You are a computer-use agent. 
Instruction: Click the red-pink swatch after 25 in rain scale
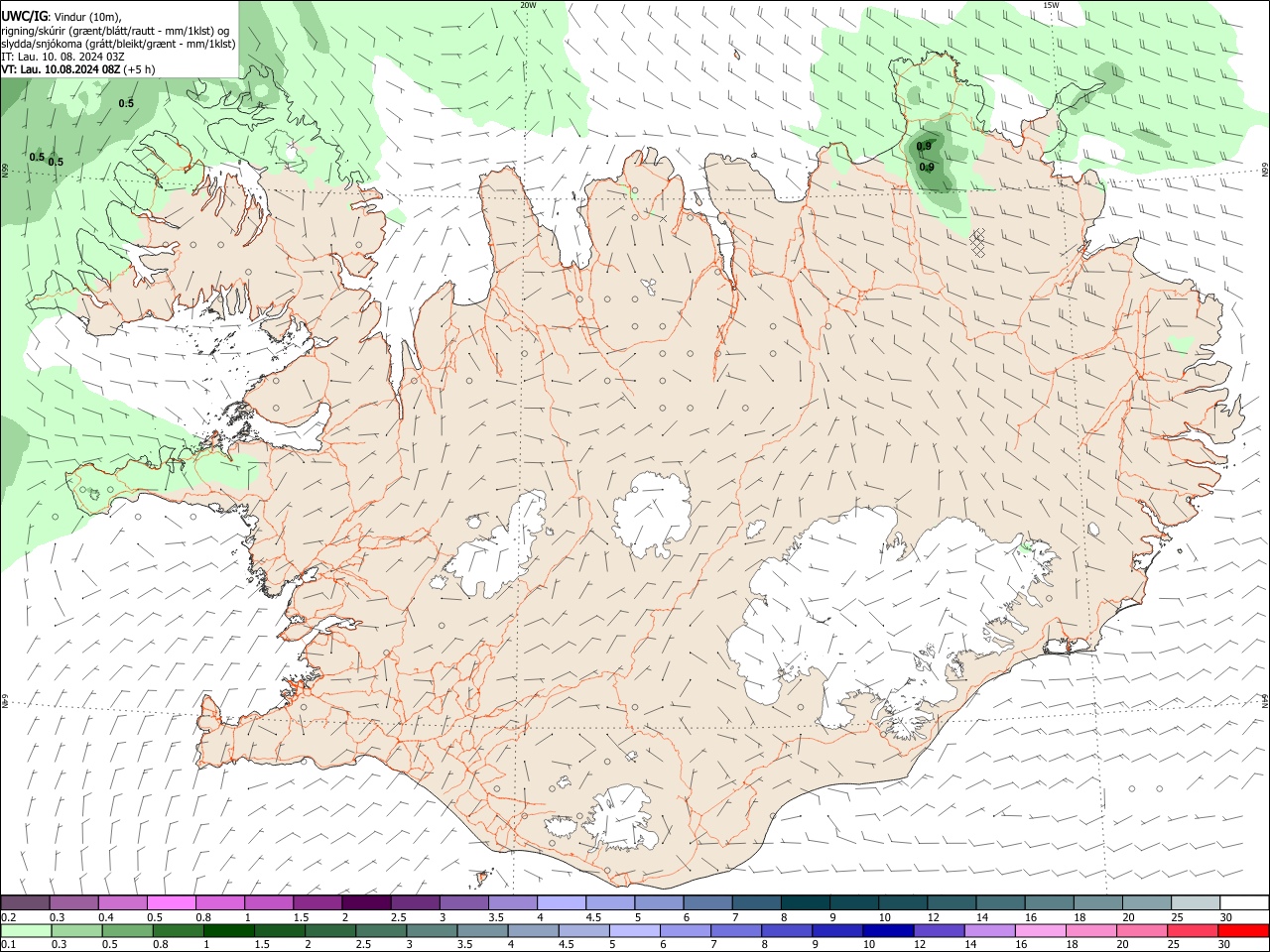click(x=1192, y=930)
